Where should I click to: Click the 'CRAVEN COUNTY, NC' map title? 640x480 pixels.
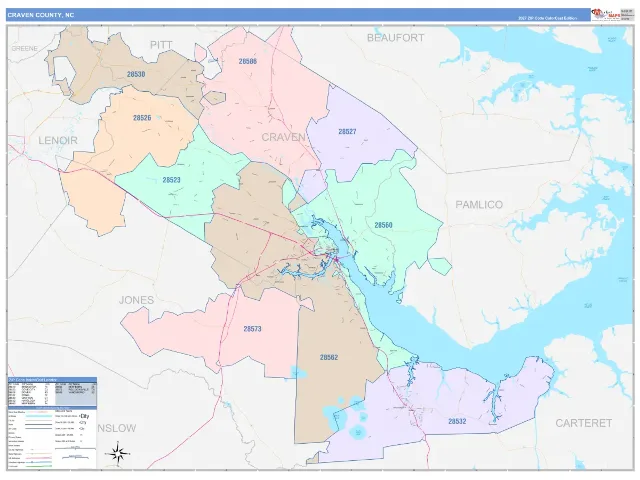coord(41,15)
